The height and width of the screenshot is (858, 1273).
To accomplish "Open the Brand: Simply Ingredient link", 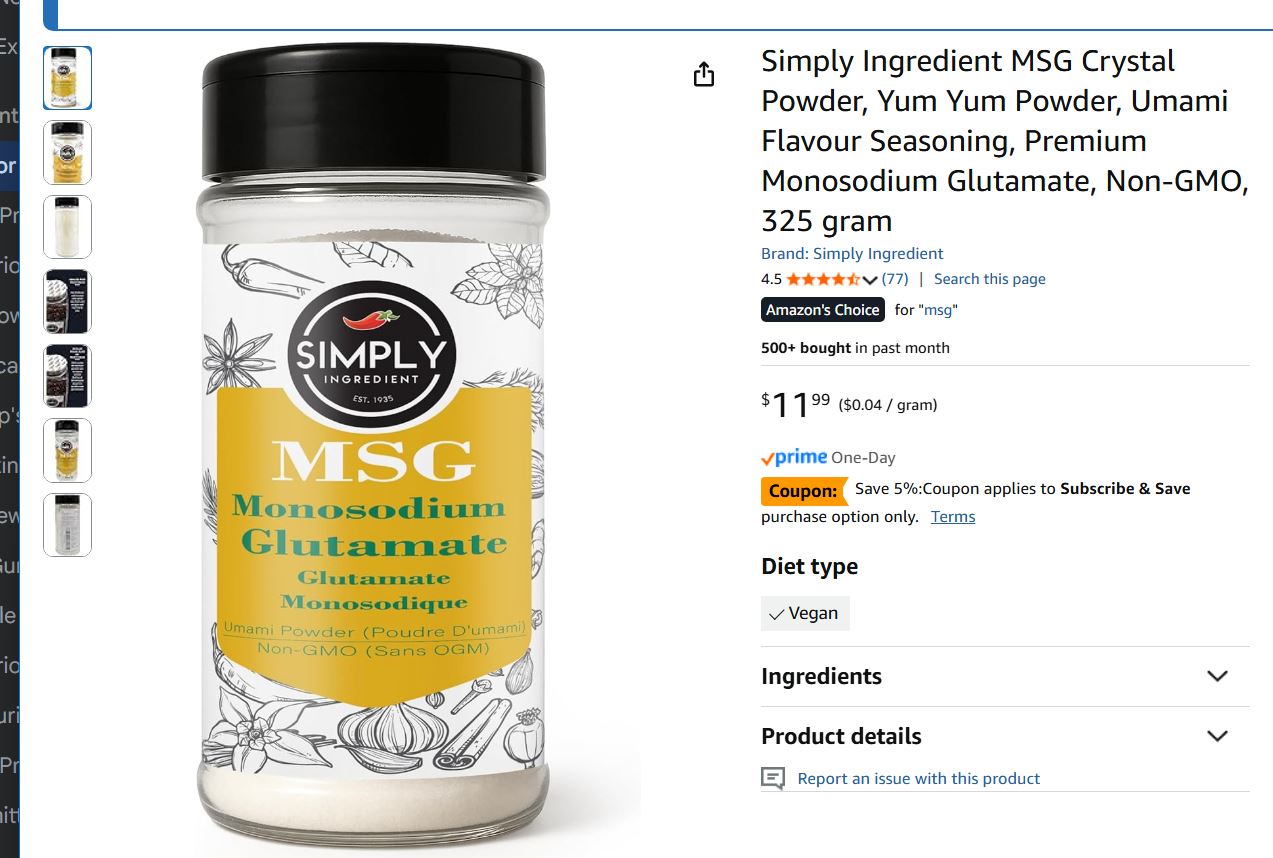I will click(x=852, y=254).
